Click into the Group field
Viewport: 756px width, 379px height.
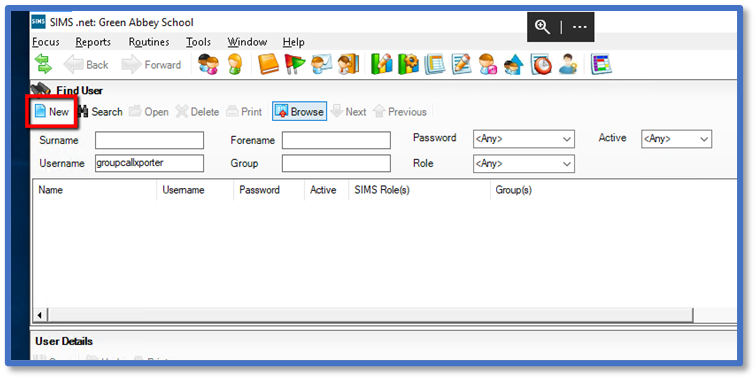tap(337, 163)
